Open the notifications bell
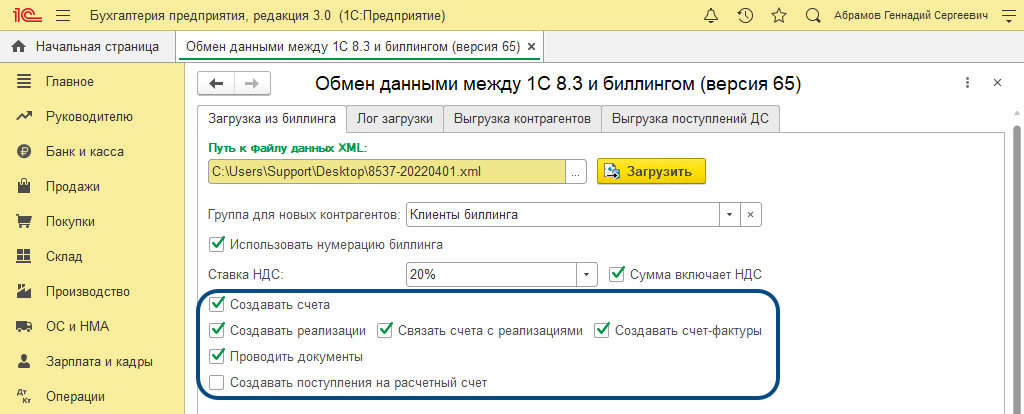 [711, 15]
